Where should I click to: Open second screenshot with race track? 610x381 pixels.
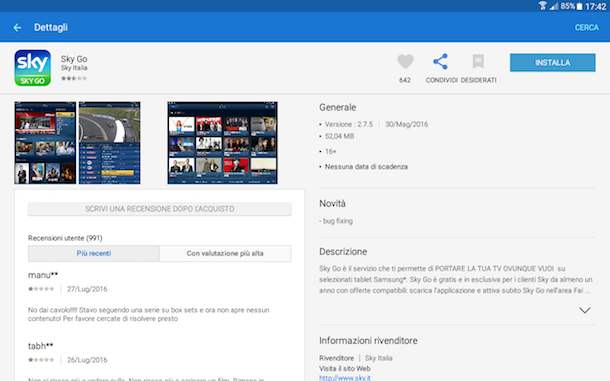tap(110, 143)
